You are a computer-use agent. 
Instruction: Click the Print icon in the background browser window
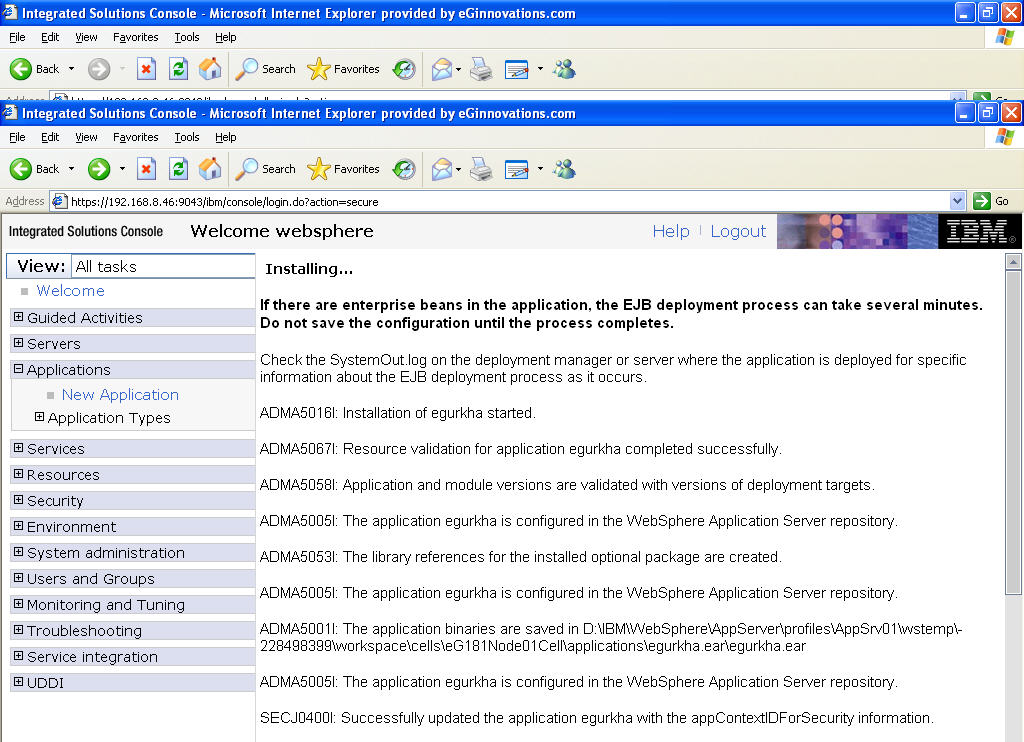click(481, 69)
